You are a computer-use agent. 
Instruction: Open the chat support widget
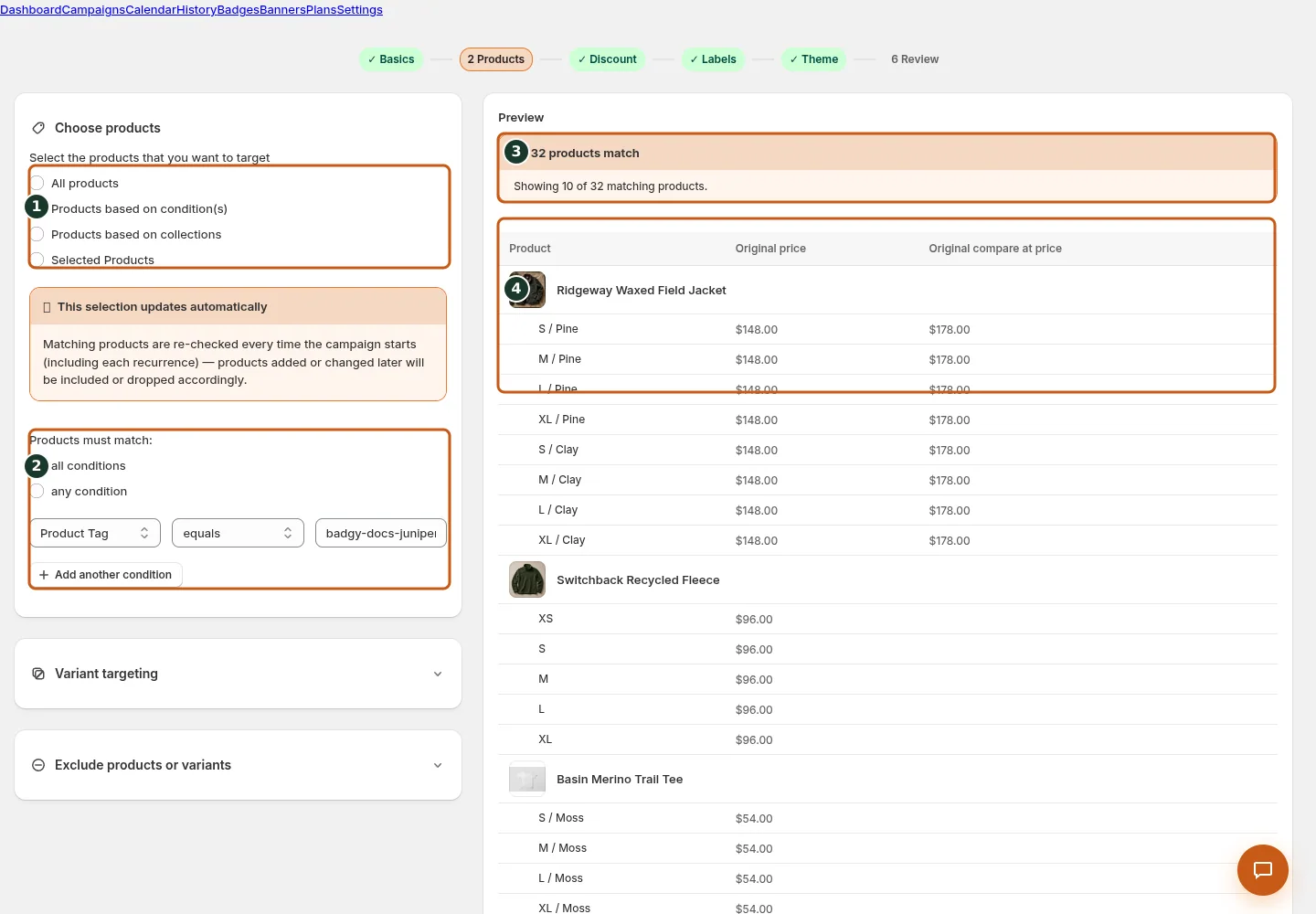1262,870
